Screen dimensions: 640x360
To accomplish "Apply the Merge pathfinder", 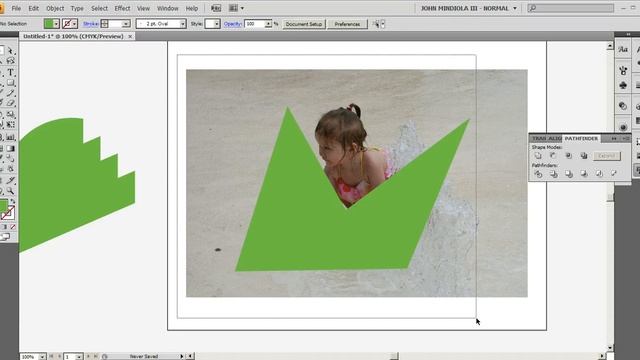I will click(569, 174).
